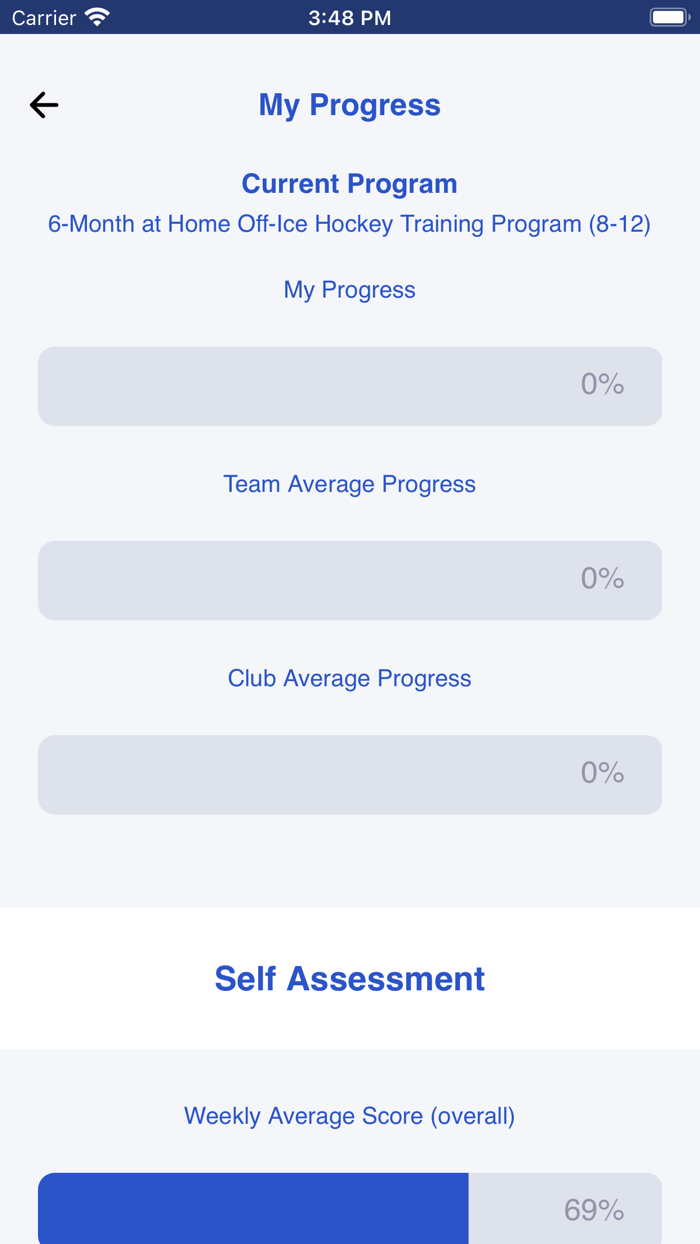Viewport: 700px width, 1244px height.
Task: Select the Current Program heading
Action: [x=349, y=184]
